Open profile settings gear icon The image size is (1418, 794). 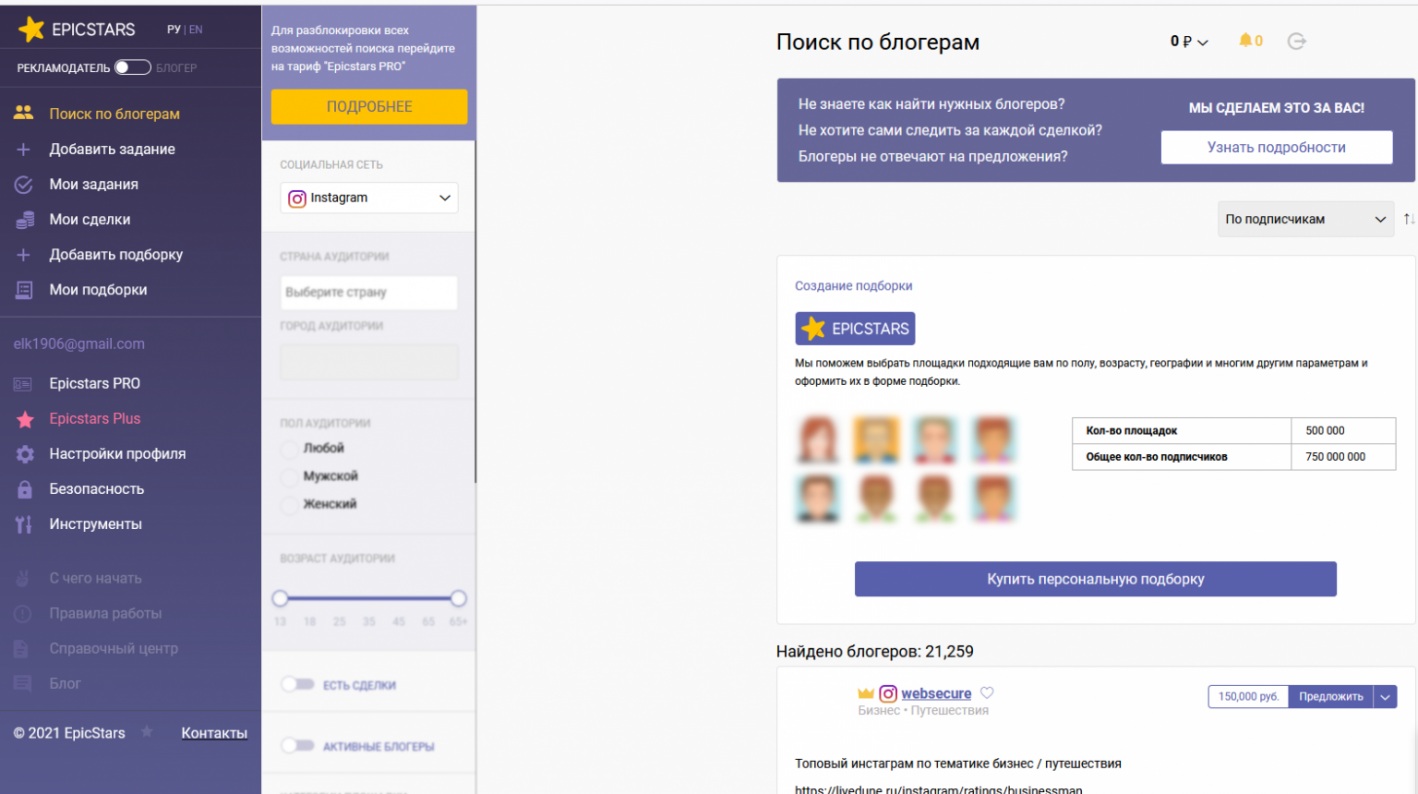(25, 454)
